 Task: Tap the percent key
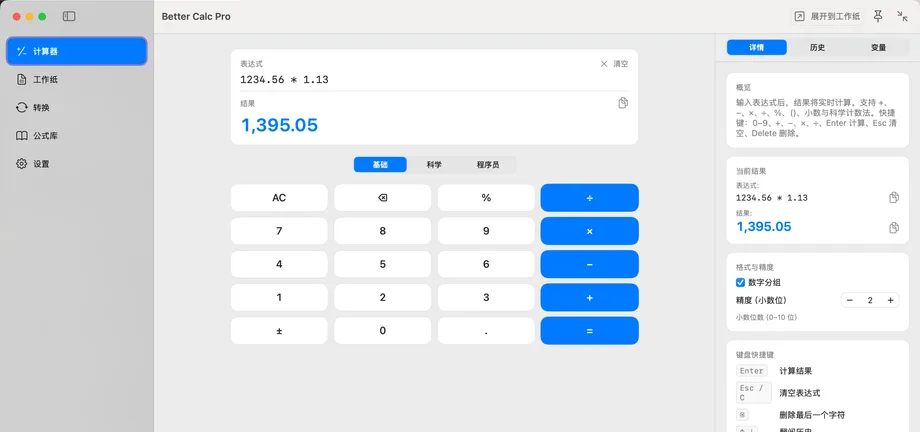[x=486, y=198]
